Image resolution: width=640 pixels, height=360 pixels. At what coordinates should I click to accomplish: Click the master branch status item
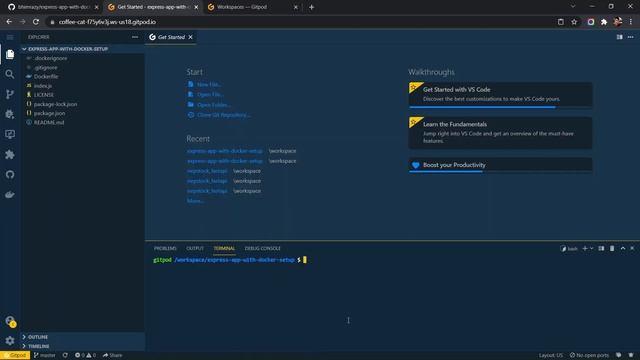[x=44, y=355]
